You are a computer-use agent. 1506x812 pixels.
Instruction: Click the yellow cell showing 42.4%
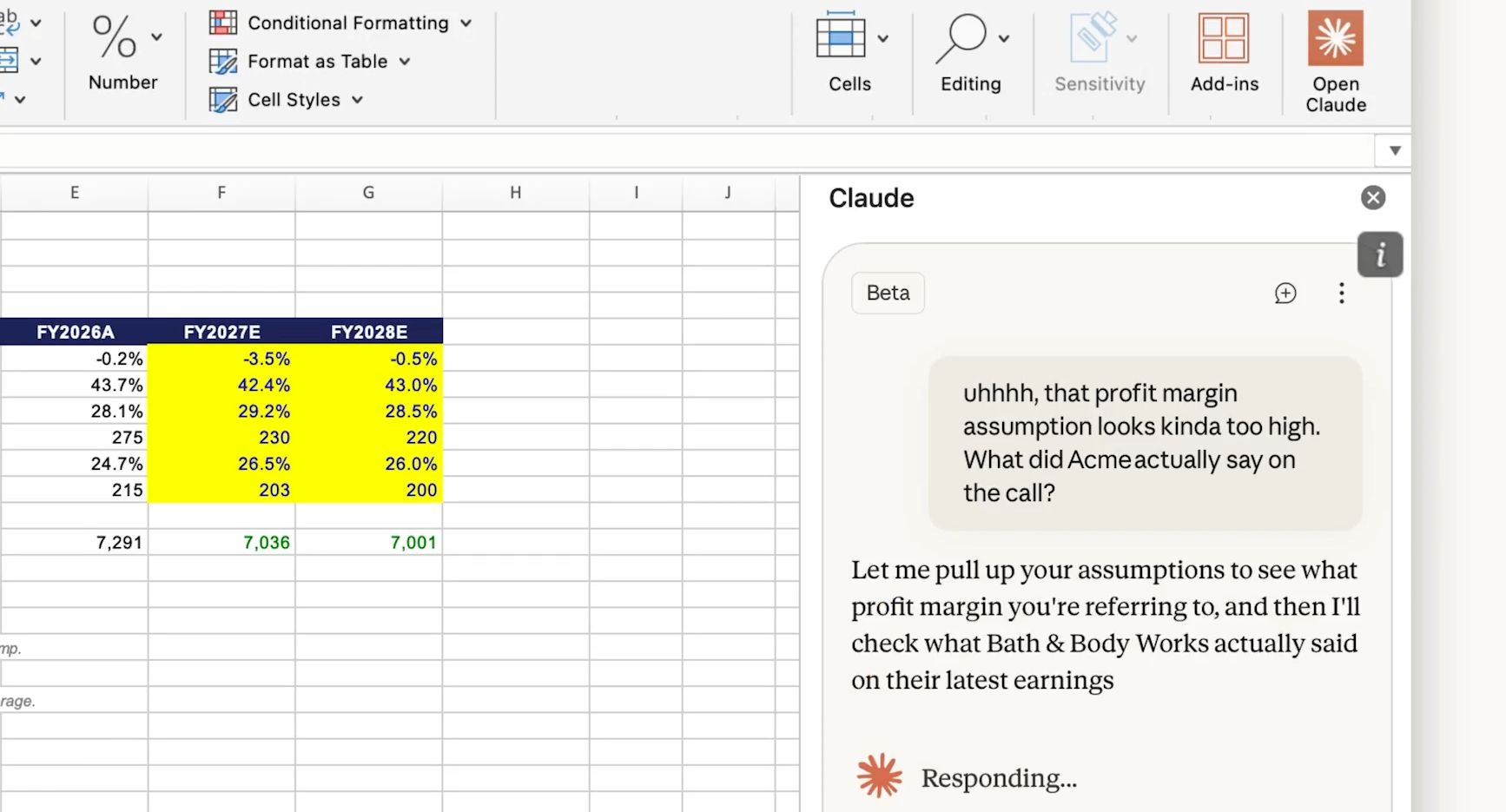pyautogui.click(x=221, y=385)
